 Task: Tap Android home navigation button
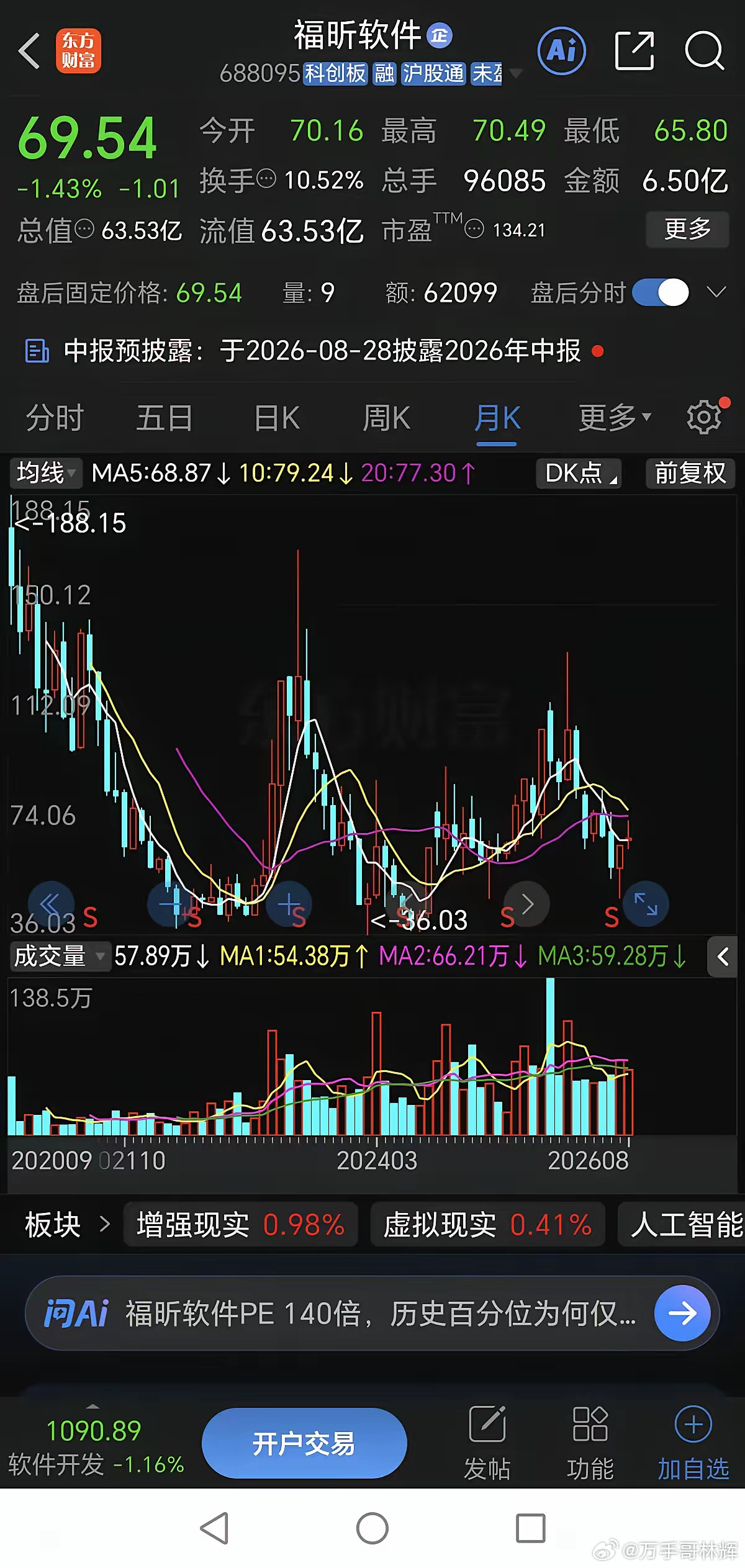[372, 1528]
